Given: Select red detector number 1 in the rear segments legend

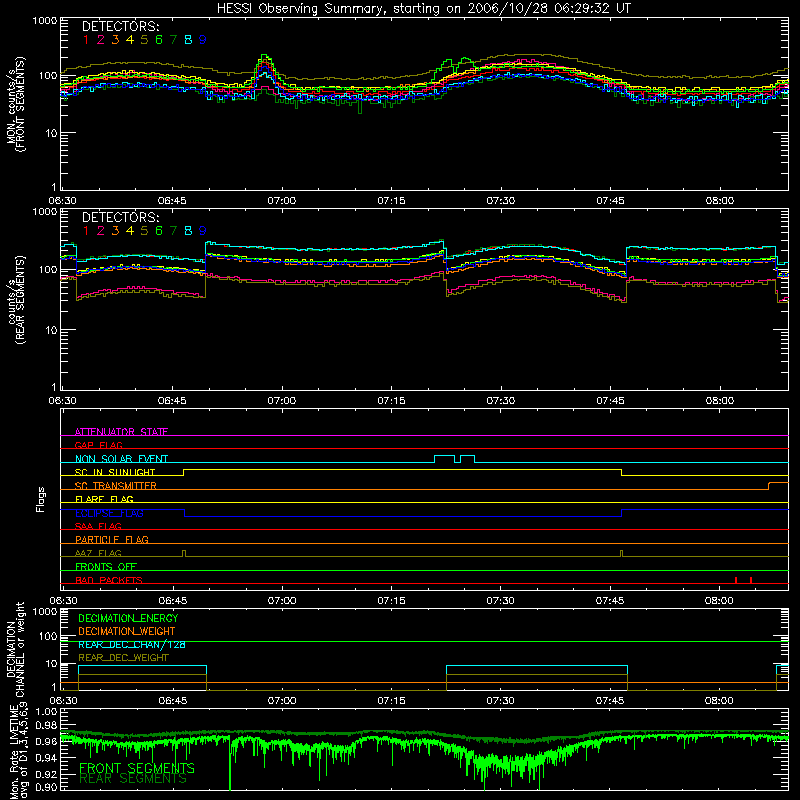Looking at the screenshot, I should (x=86, y=231).
